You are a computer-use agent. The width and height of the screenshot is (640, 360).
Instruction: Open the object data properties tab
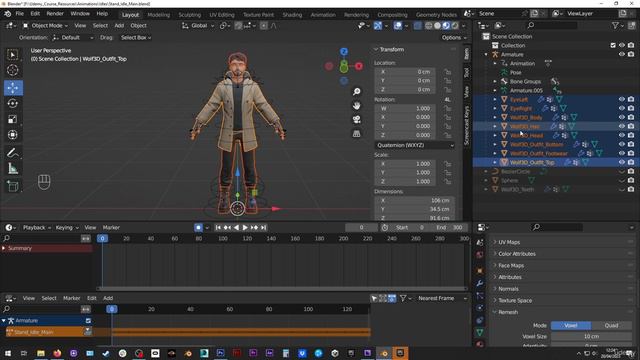coord(480,332)
